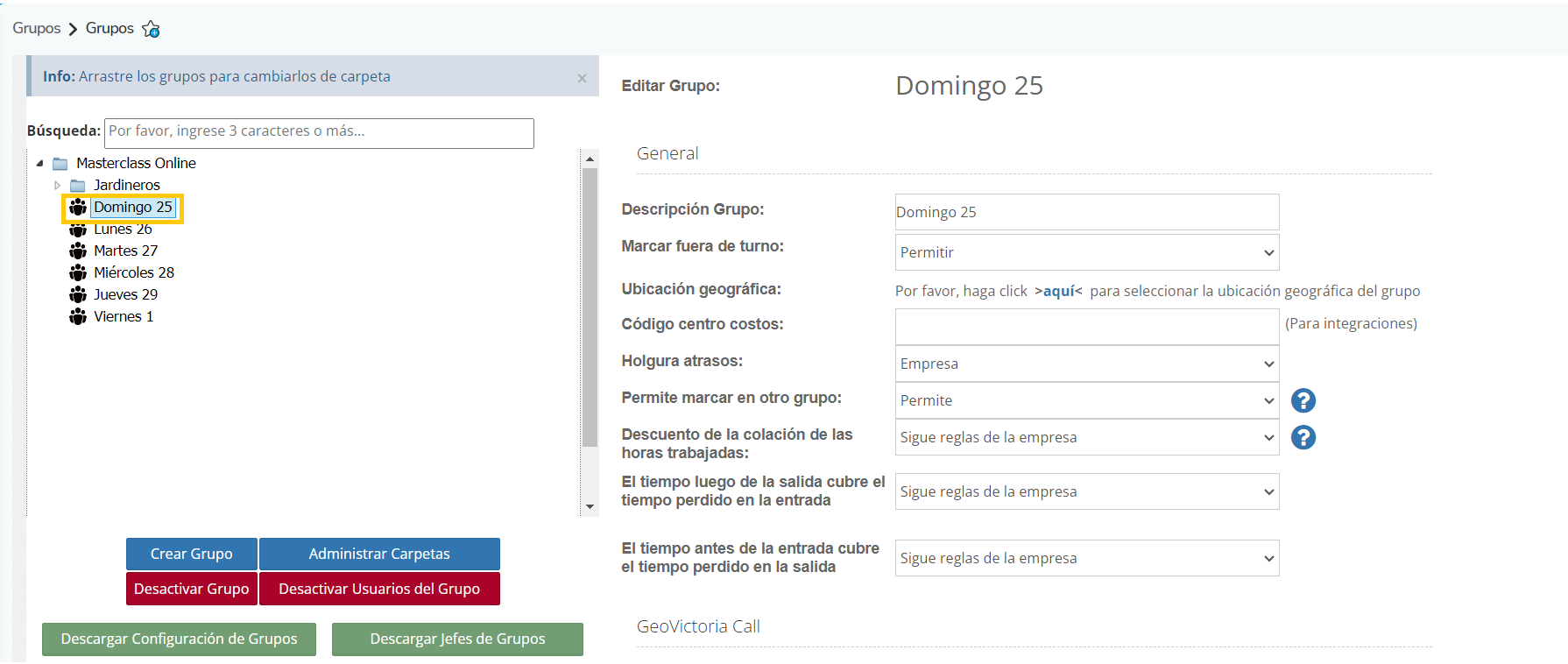Open the Marcar fuera de turno dropdown
This screenshot has width=1568, height=664.
pyautogui.click(x=1086, y=252)
